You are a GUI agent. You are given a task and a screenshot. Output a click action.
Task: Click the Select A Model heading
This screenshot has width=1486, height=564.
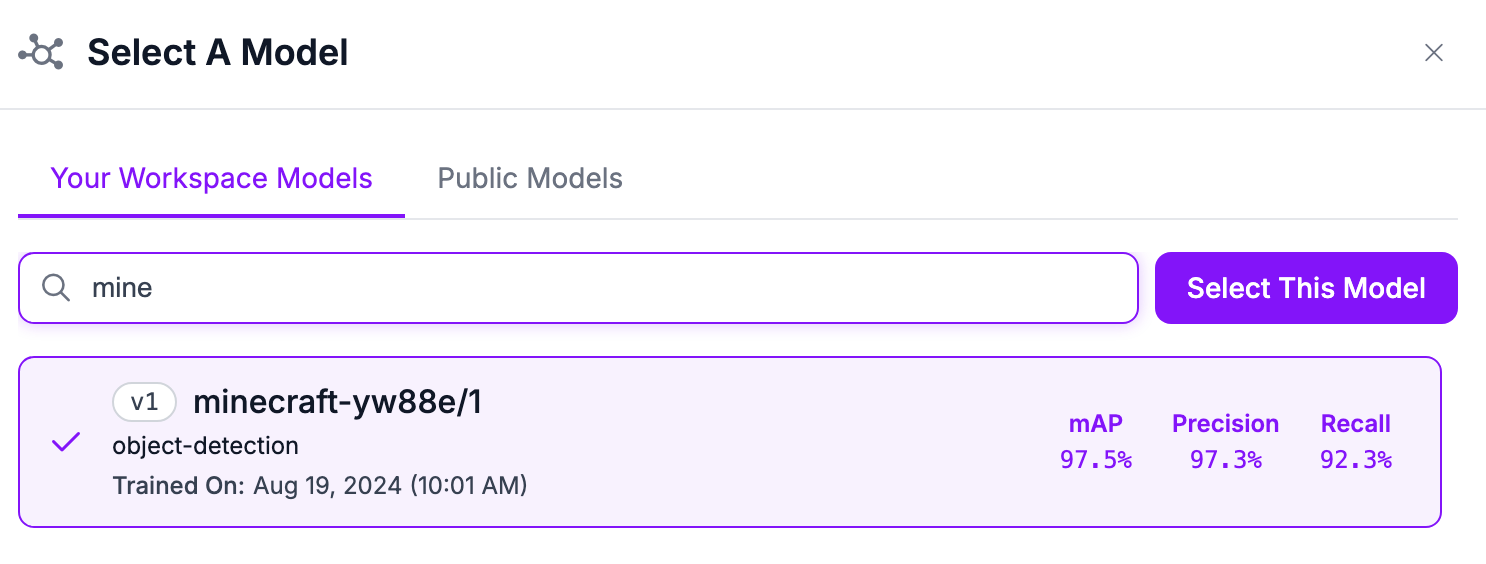(x=218, y=52)
